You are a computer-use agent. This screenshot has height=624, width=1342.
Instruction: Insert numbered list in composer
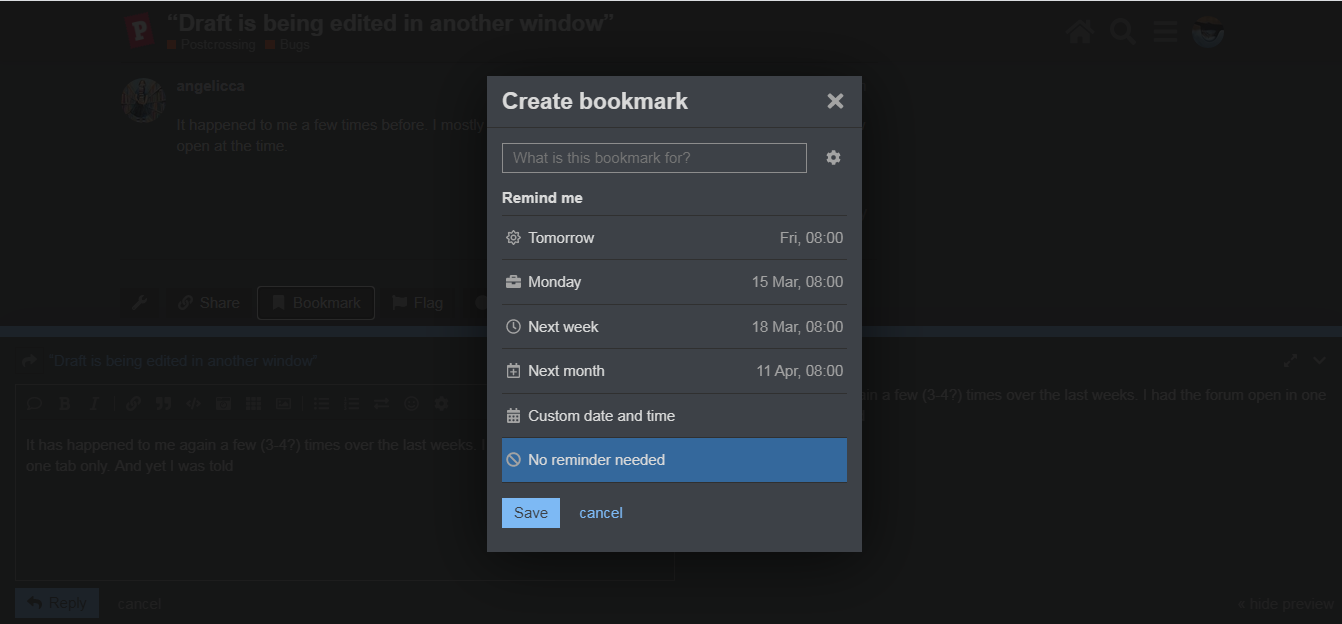tap(351, 404)
